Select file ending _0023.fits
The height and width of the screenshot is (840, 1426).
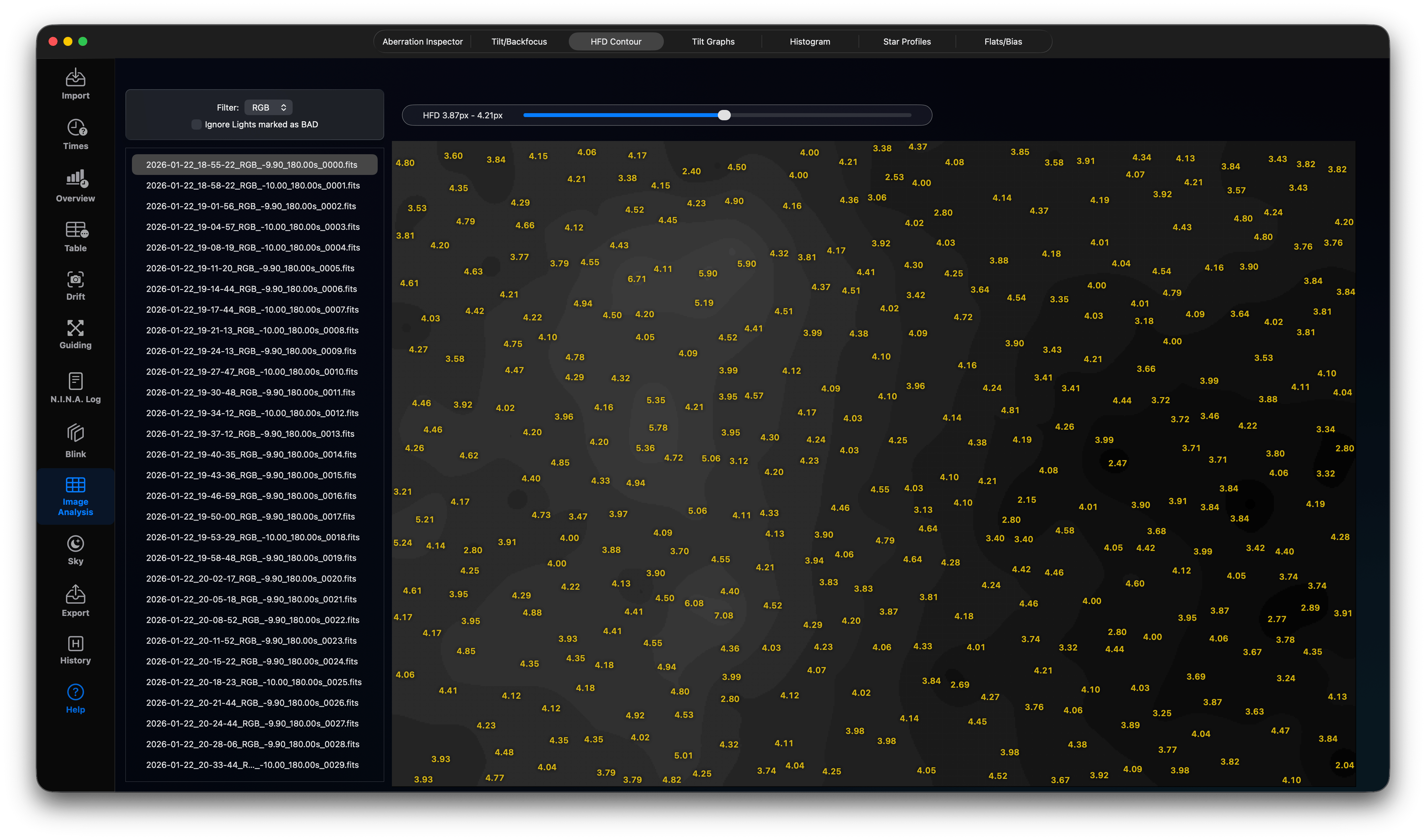(255, 641)
